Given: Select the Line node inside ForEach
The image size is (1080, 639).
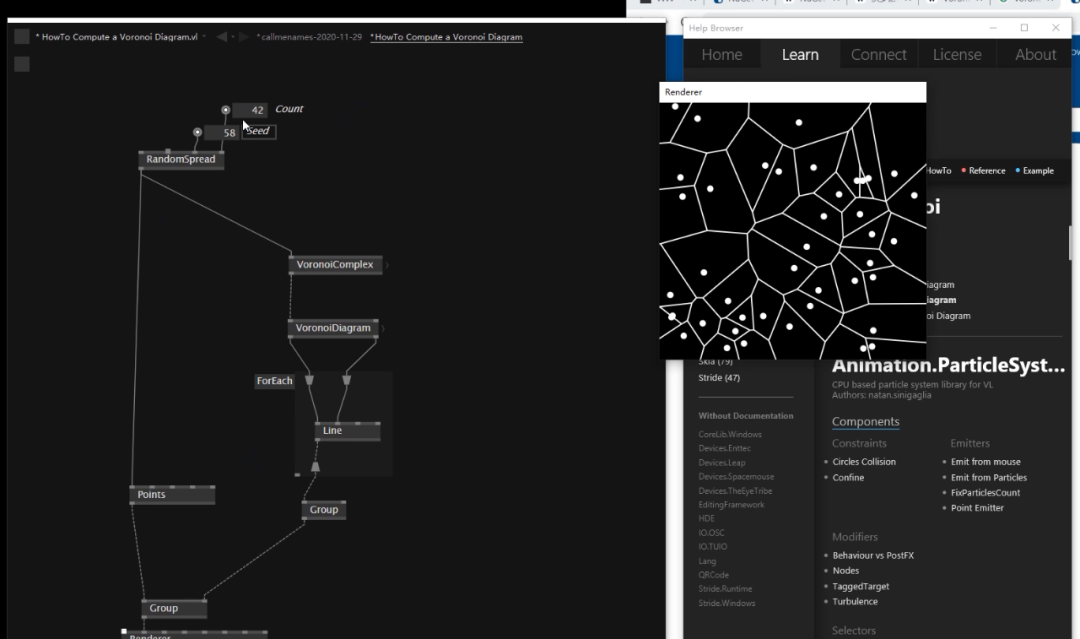Looking at the screenshot, I should click(348, 430).
